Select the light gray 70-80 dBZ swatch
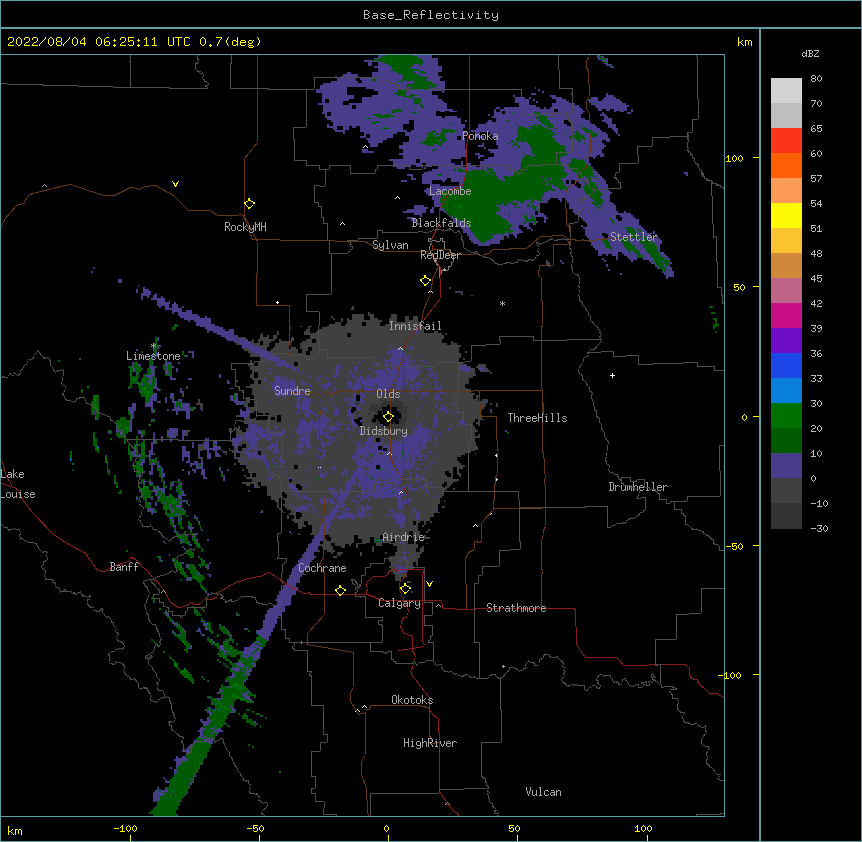Screen dimensions: 862x842 click(786, 90)
